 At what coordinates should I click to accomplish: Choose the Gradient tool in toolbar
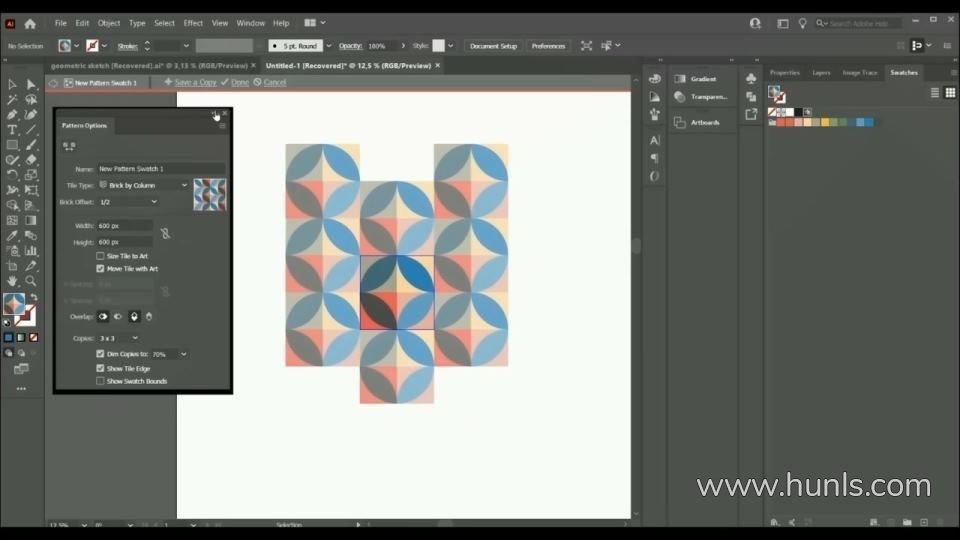click(31, 220)
